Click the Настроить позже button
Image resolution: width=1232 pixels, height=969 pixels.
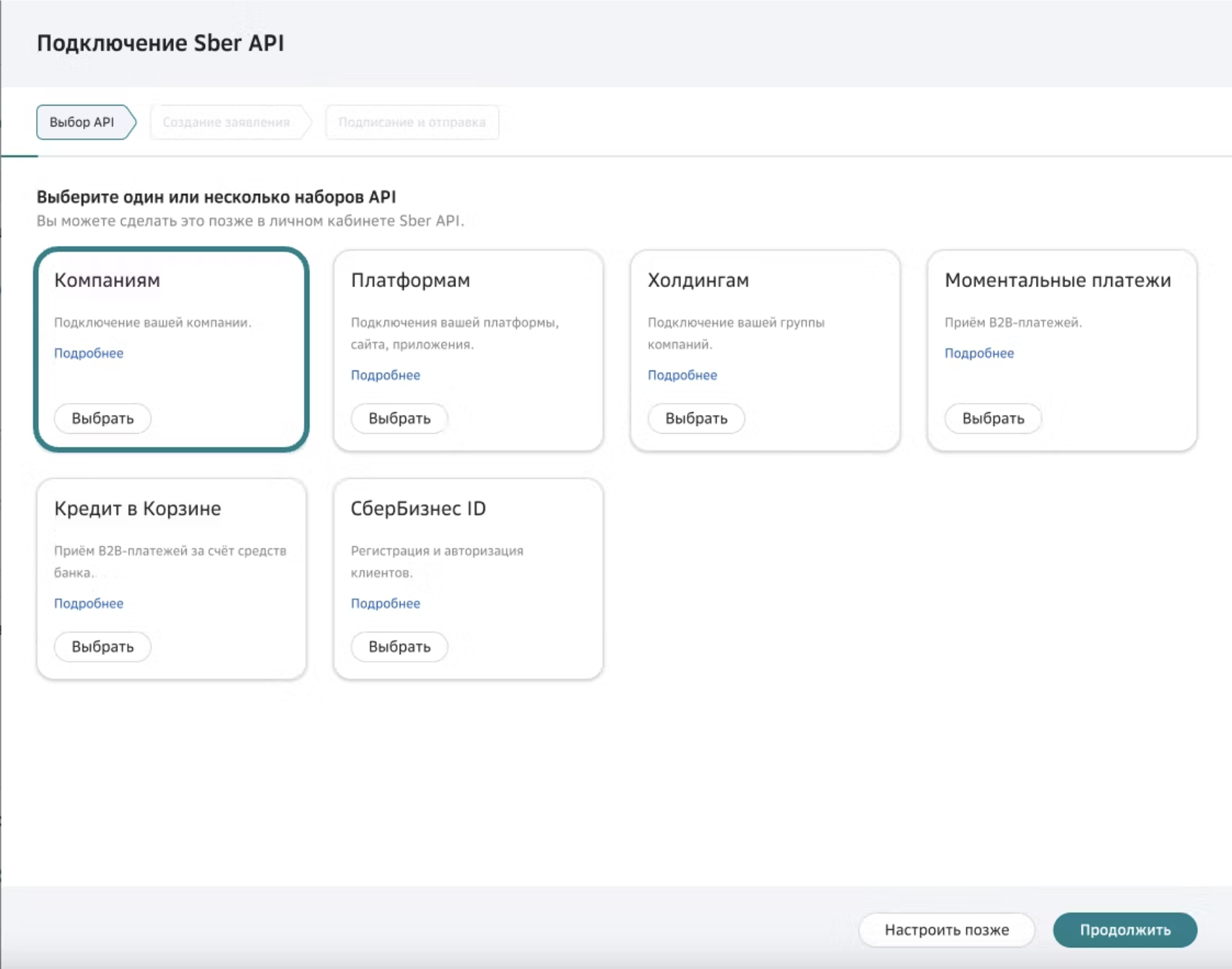click(x=947, y=930)
